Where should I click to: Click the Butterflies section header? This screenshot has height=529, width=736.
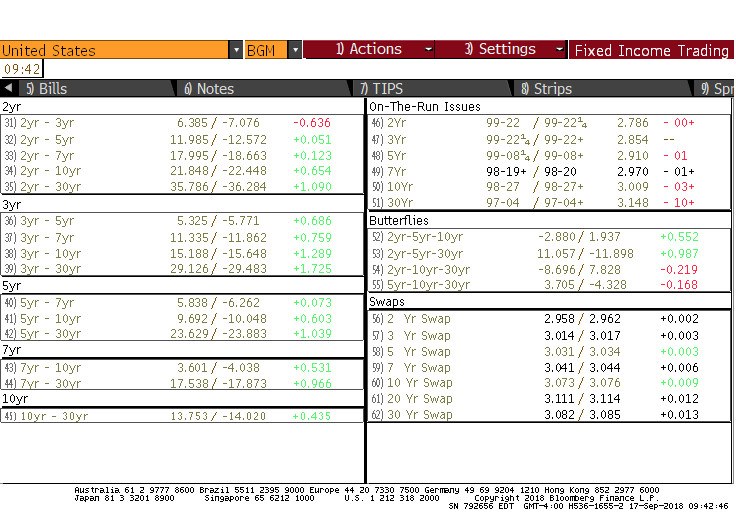coord(399,221)
